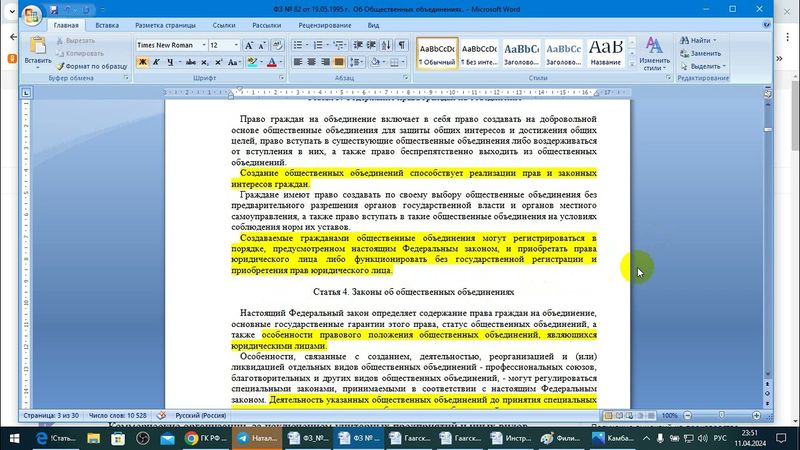
Task: Open the font color dropdown arrow
Action: [281, 62]
